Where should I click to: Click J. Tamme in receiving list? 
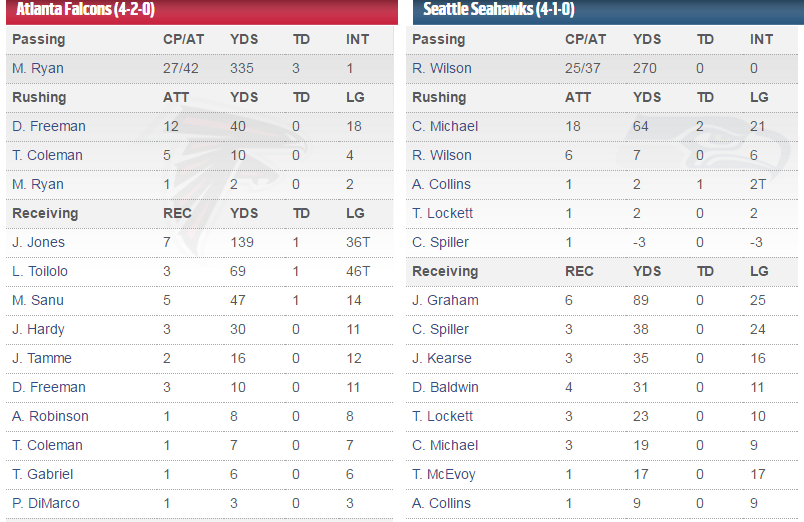(x=41, y=358)
